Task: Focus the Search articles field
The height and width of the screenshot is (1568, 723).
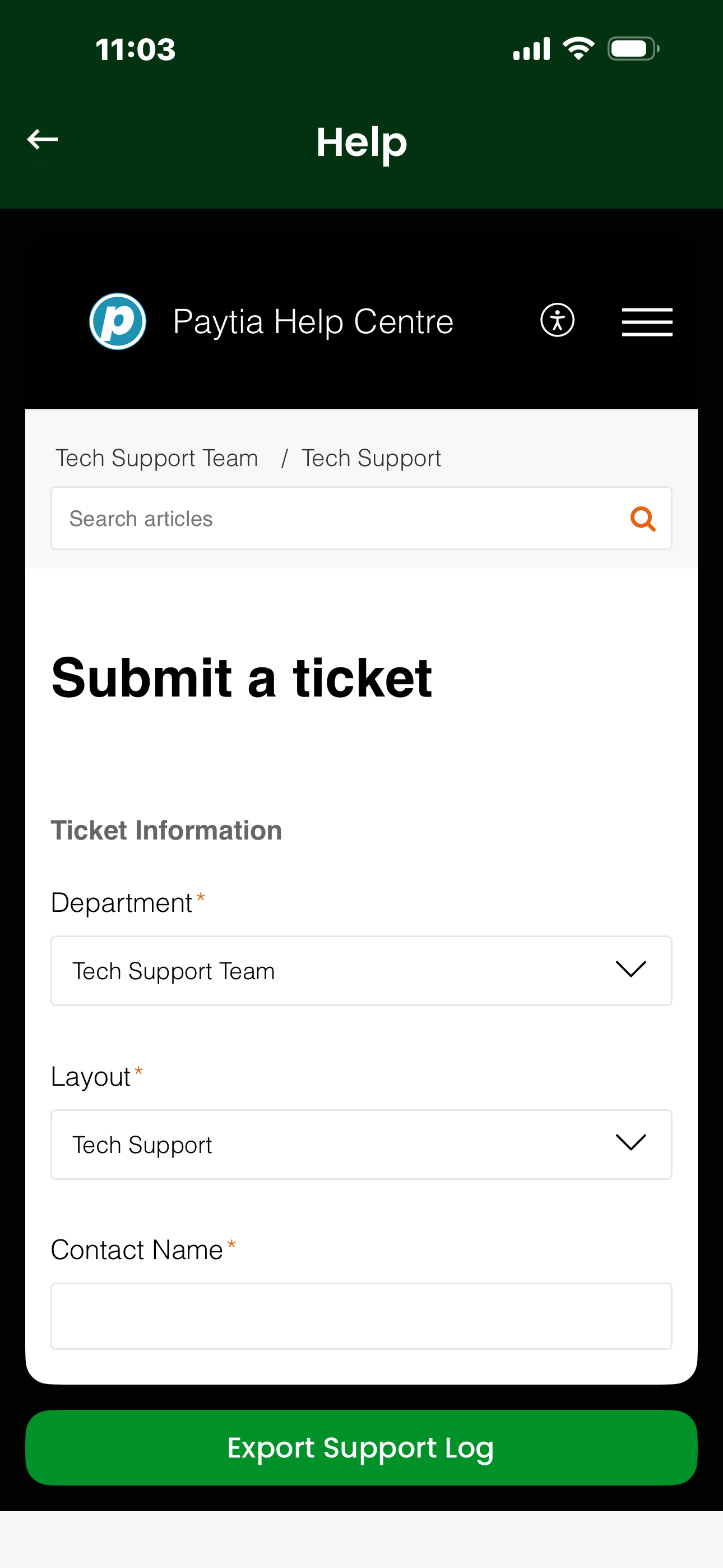Action: 341,519
